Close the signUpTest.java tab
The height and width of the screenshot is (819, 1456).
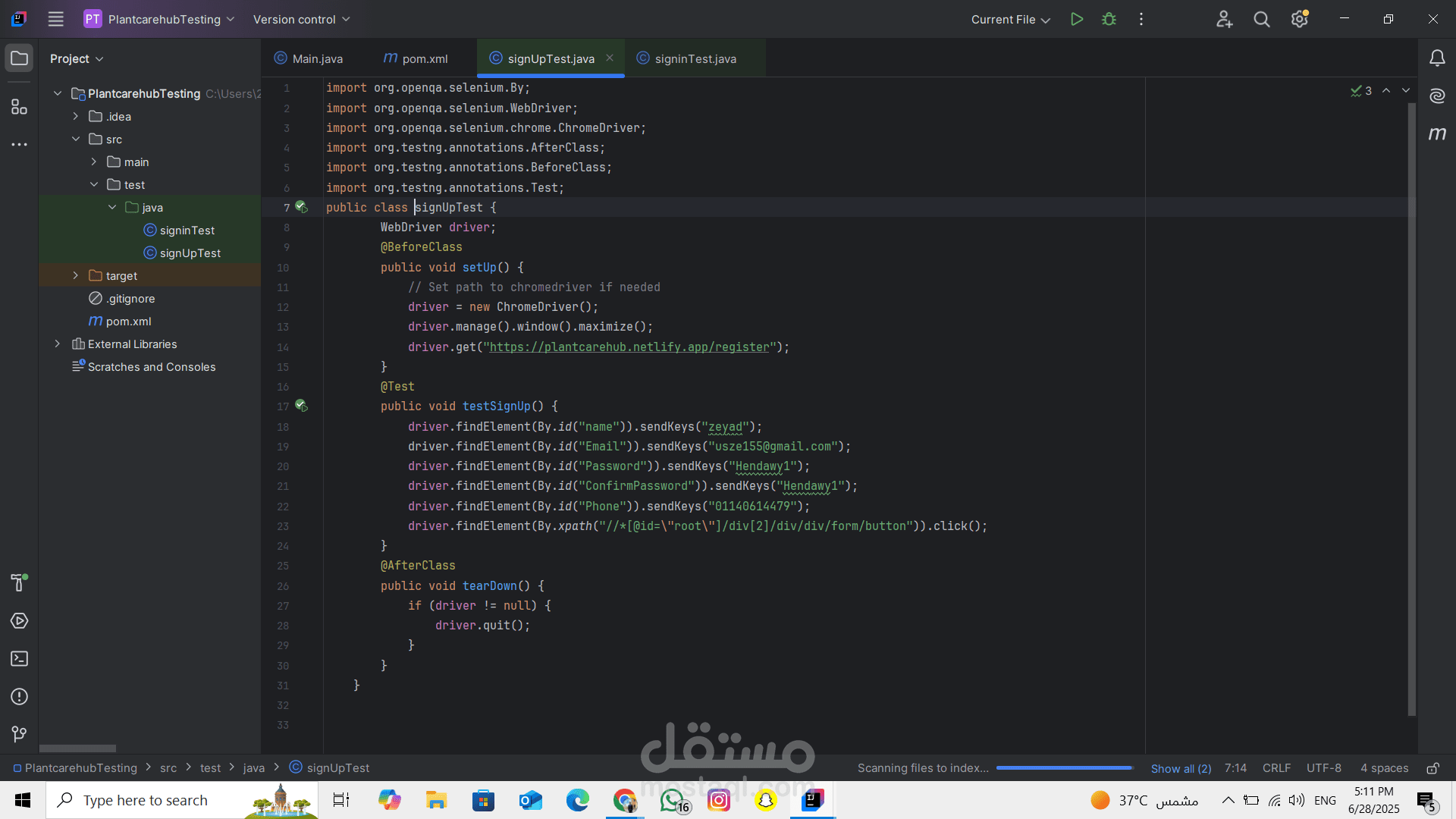coord(610,58)
